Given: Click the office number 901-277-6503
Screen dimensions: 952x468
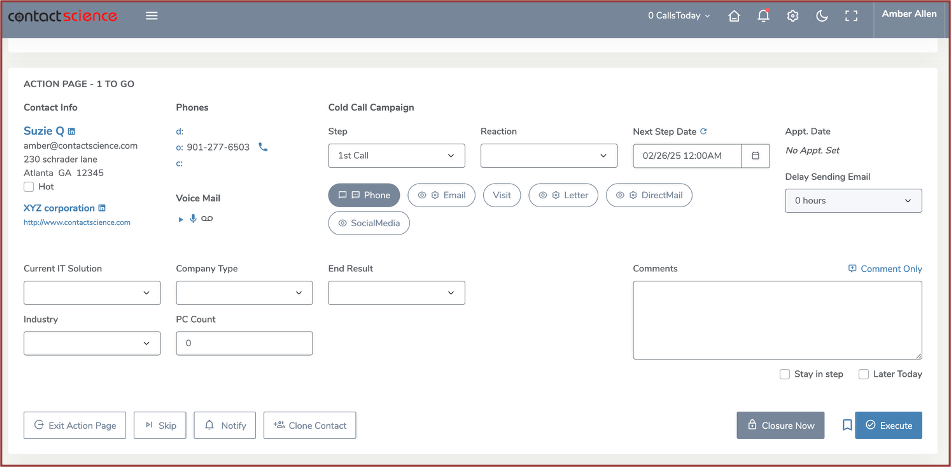Looking at the screenshot, I should (218, 148).
